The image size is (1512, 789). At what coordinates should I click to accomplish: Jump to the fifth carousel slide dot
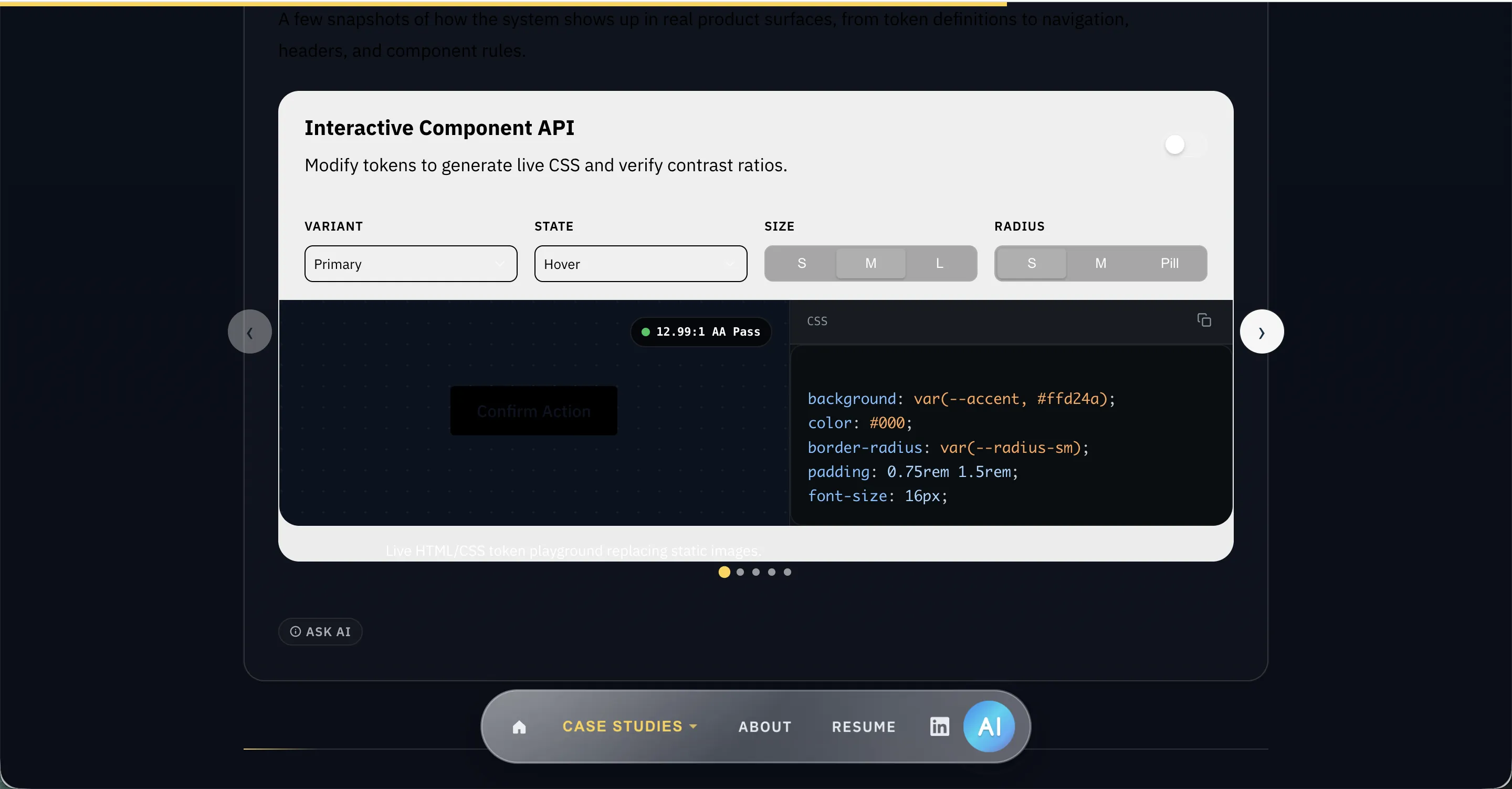coord(787,572)
